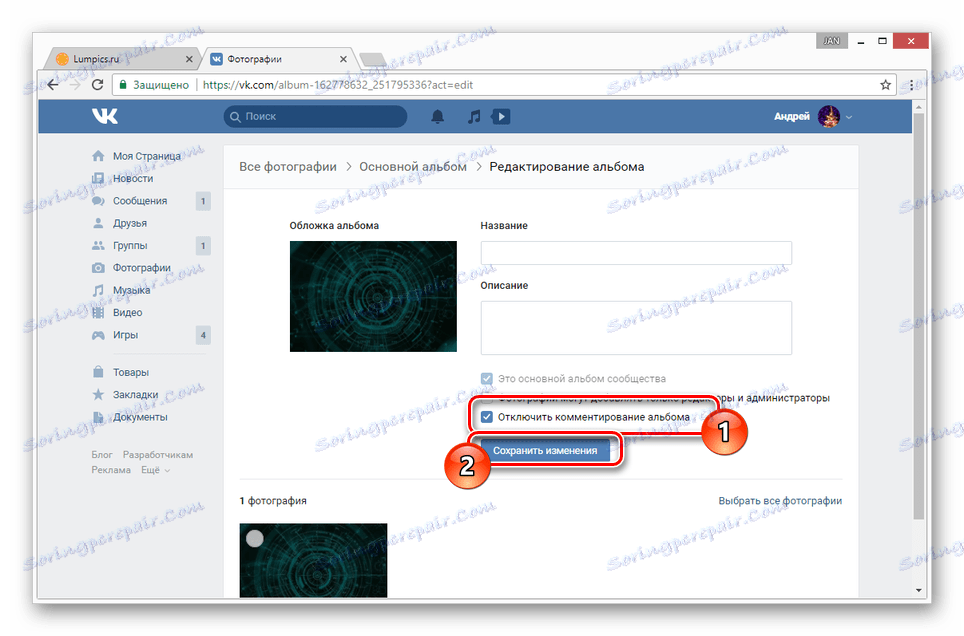Screen dimensions: 964x636
Task: Open a new browser tab
Action: [373, 60]
